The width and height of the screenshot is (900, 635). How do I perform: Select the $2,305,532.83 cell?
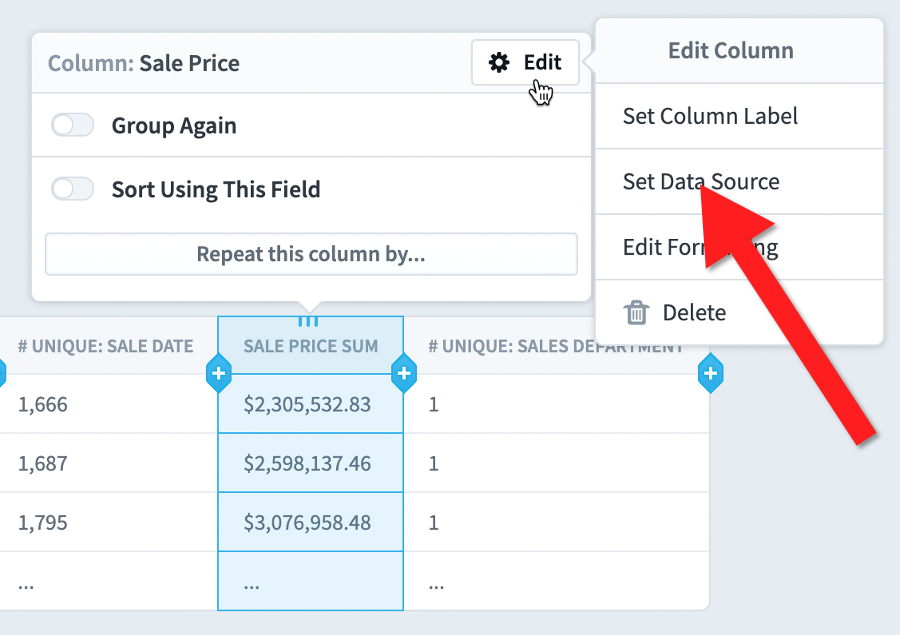[307, 405]
